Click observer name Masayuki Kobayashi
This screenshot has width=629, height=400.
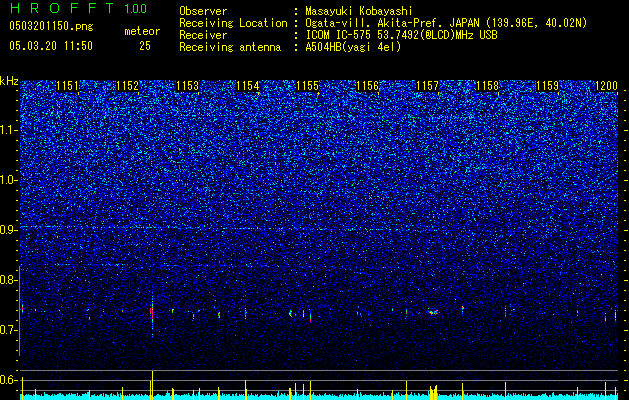coord(359,12)
